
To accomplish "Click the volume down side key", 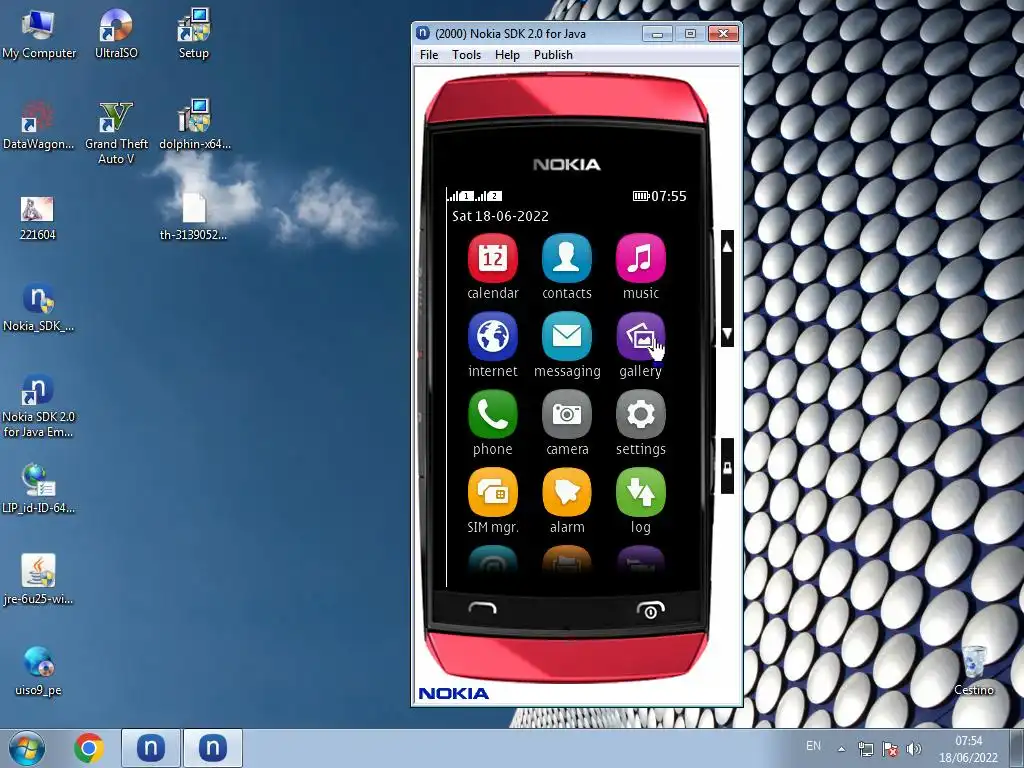I will [727, 334].
